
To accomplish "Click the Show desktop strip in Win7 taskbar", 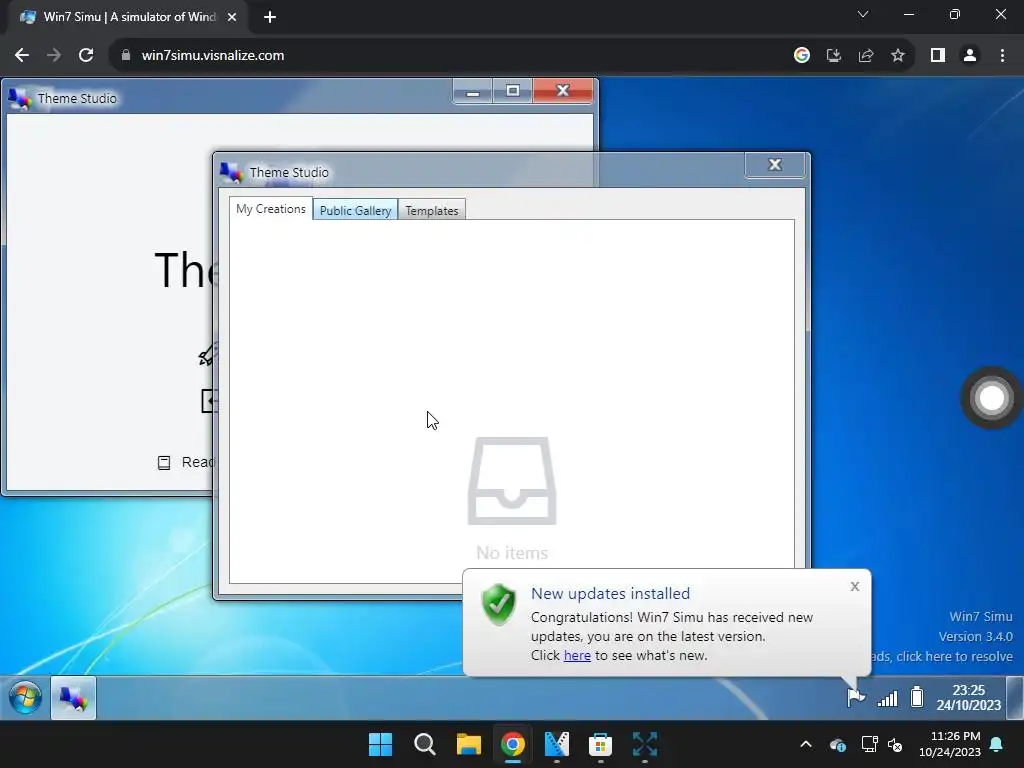I will point(1014,697).
